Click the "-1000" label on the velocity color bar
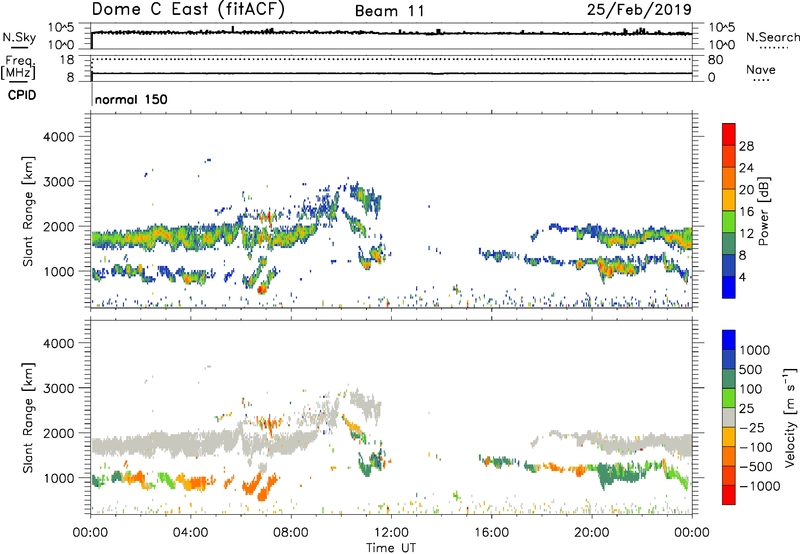 click(x=759, y=486)
